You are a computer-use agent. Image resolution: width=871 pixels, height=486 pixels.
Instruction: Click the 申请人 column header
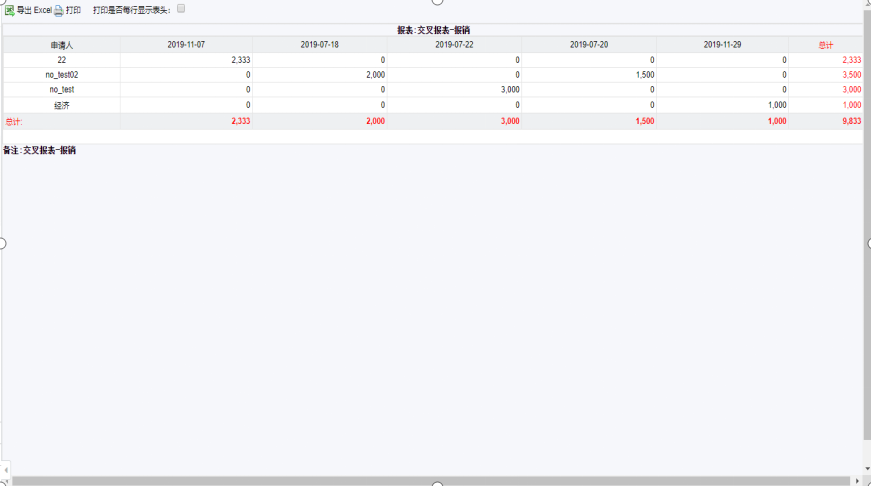[62, 45]
